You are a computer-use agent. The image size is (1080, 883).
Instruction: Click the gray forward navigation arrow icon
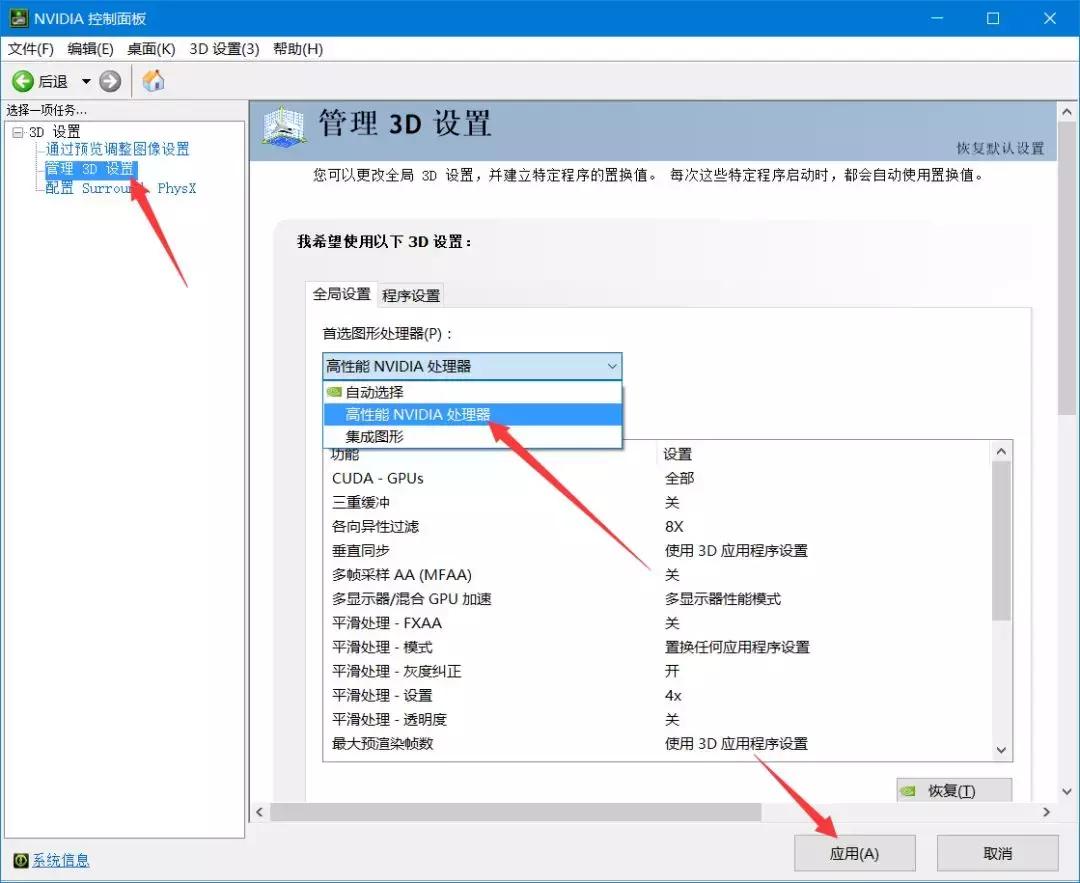[x=108, y=81]
